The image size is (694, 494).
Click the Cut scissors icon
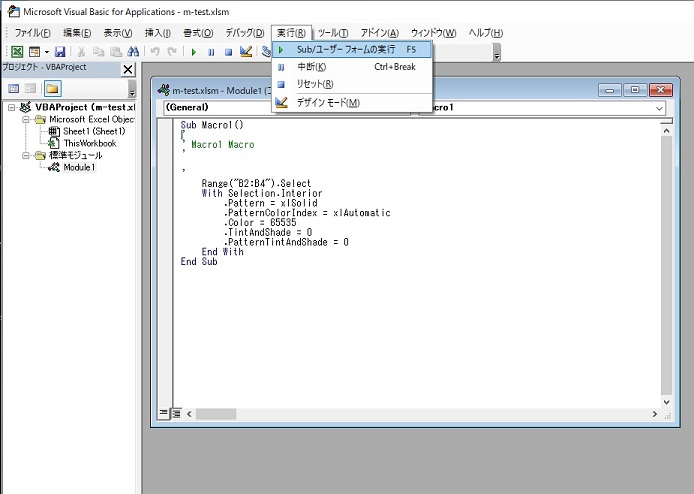point(81,52)
